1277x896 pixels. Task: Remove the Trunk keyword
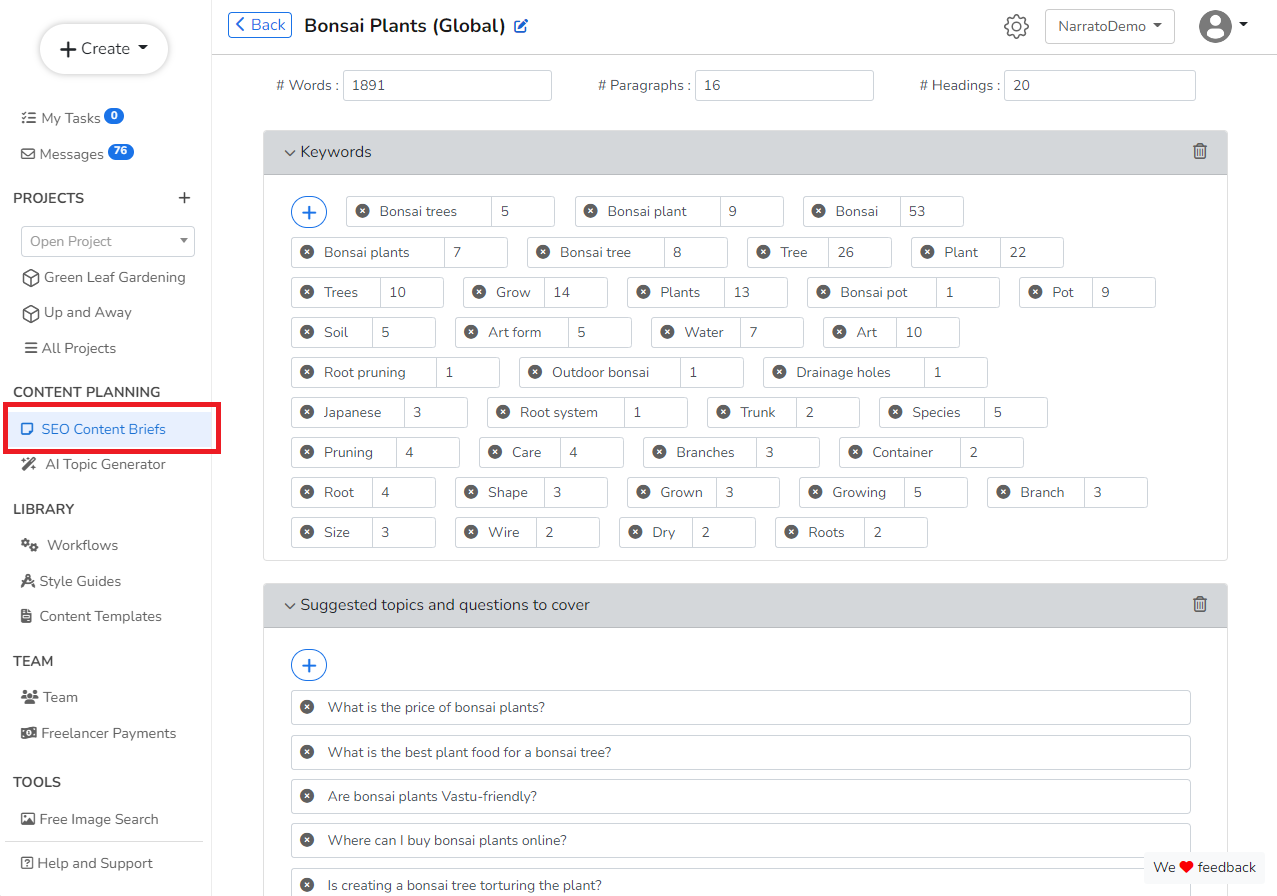point(723,412)
